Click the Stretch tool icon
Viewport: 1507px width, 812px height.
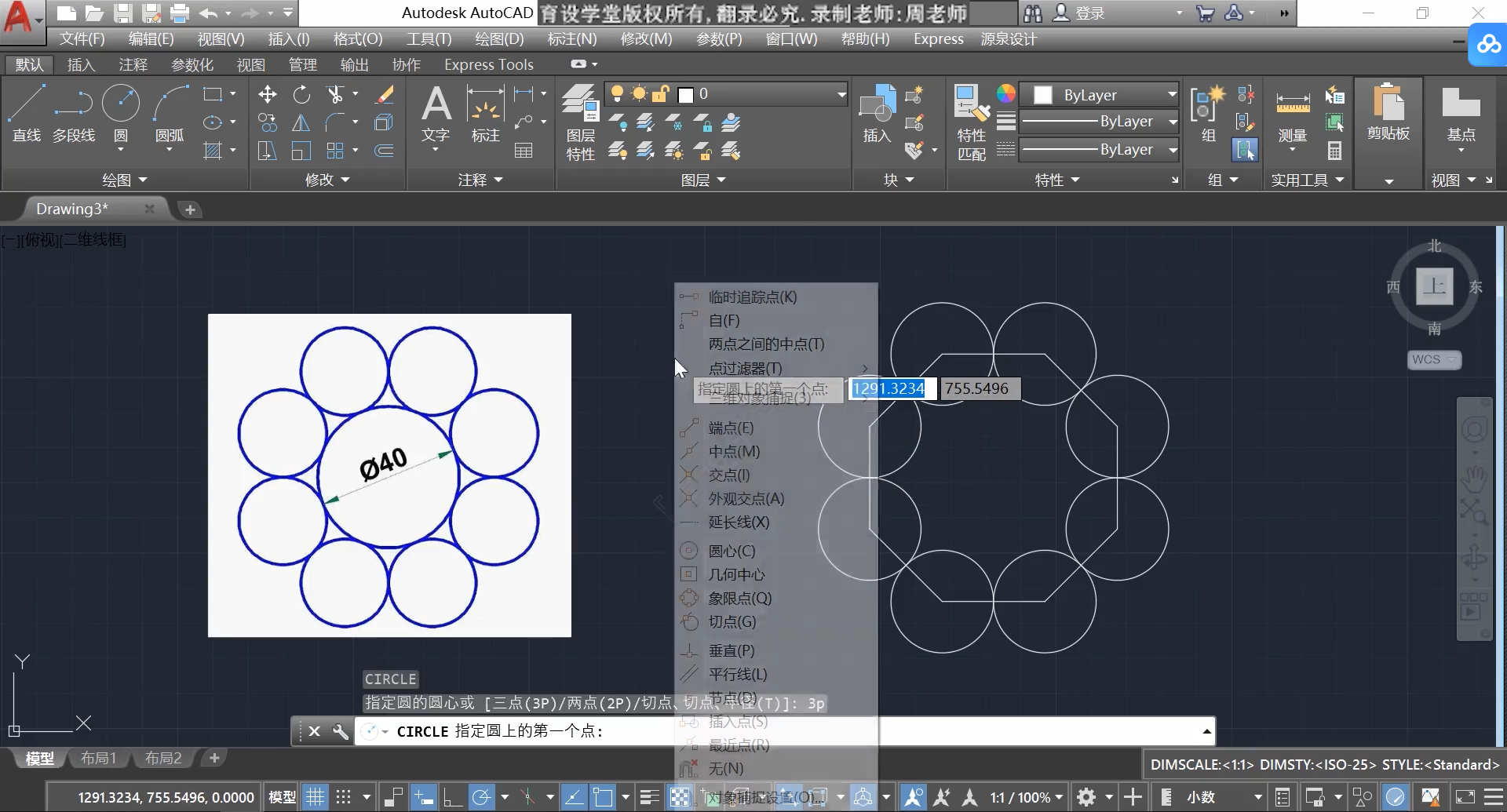tap(268, 151)
